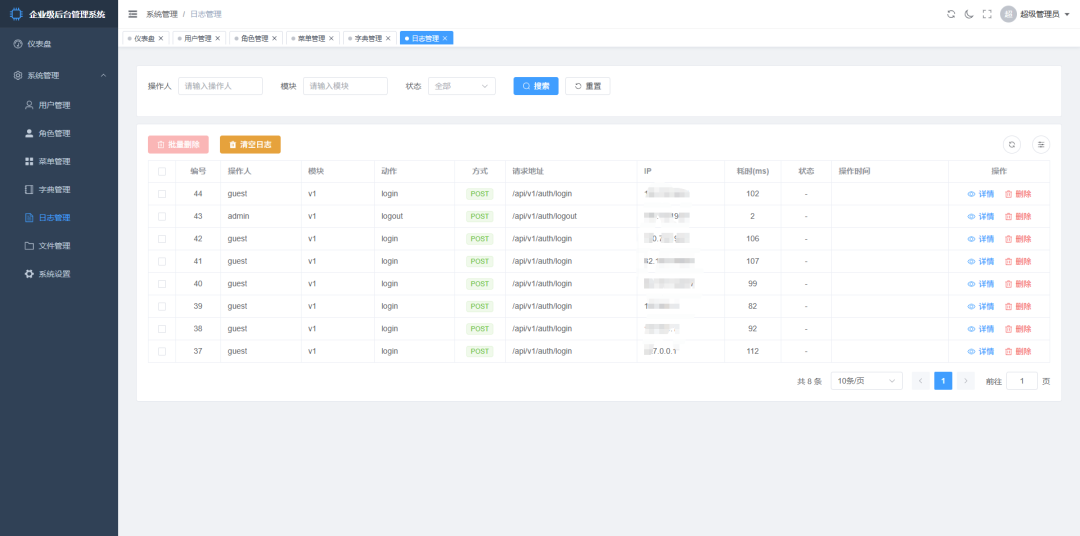Screen dimensions: 1080x536
Task: Open the 超级管理员 user dropdown
Action: click(1044, 14)
